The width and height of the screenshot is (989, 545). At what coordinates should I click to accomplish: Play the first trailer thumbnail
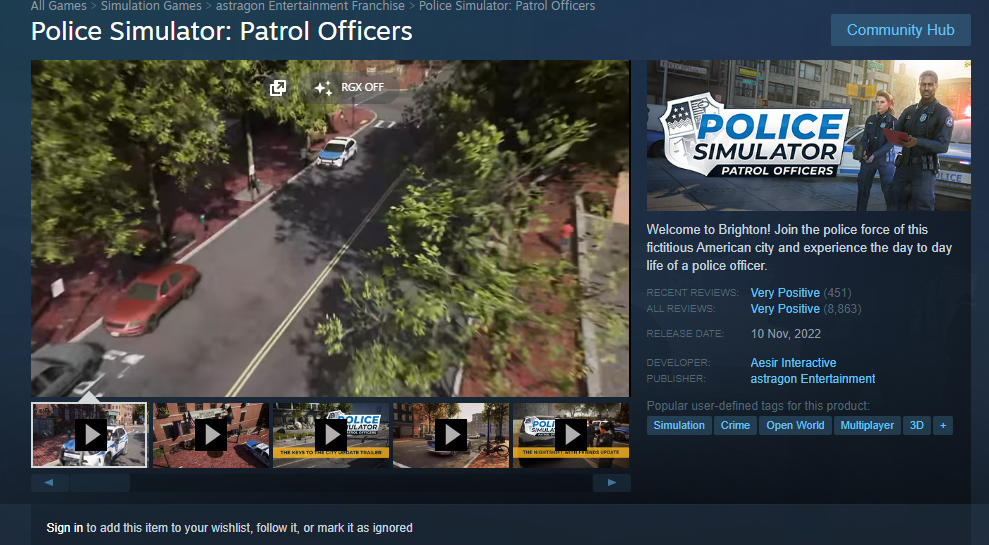[x=89, y=435]
